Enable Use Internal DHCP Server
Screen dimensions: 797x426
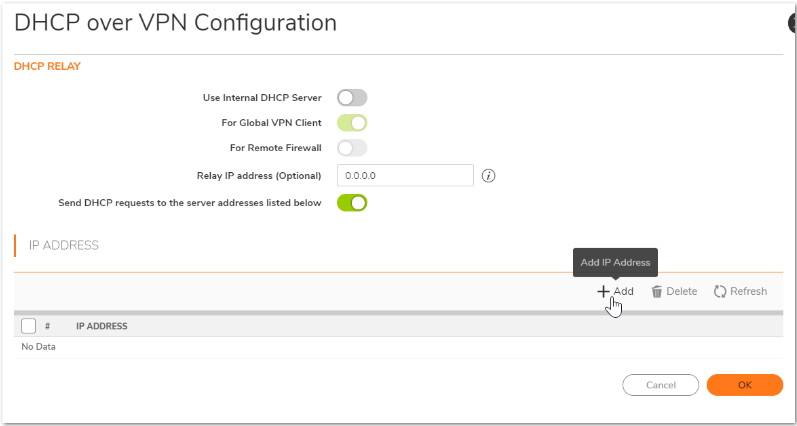[x=352, y=98]
